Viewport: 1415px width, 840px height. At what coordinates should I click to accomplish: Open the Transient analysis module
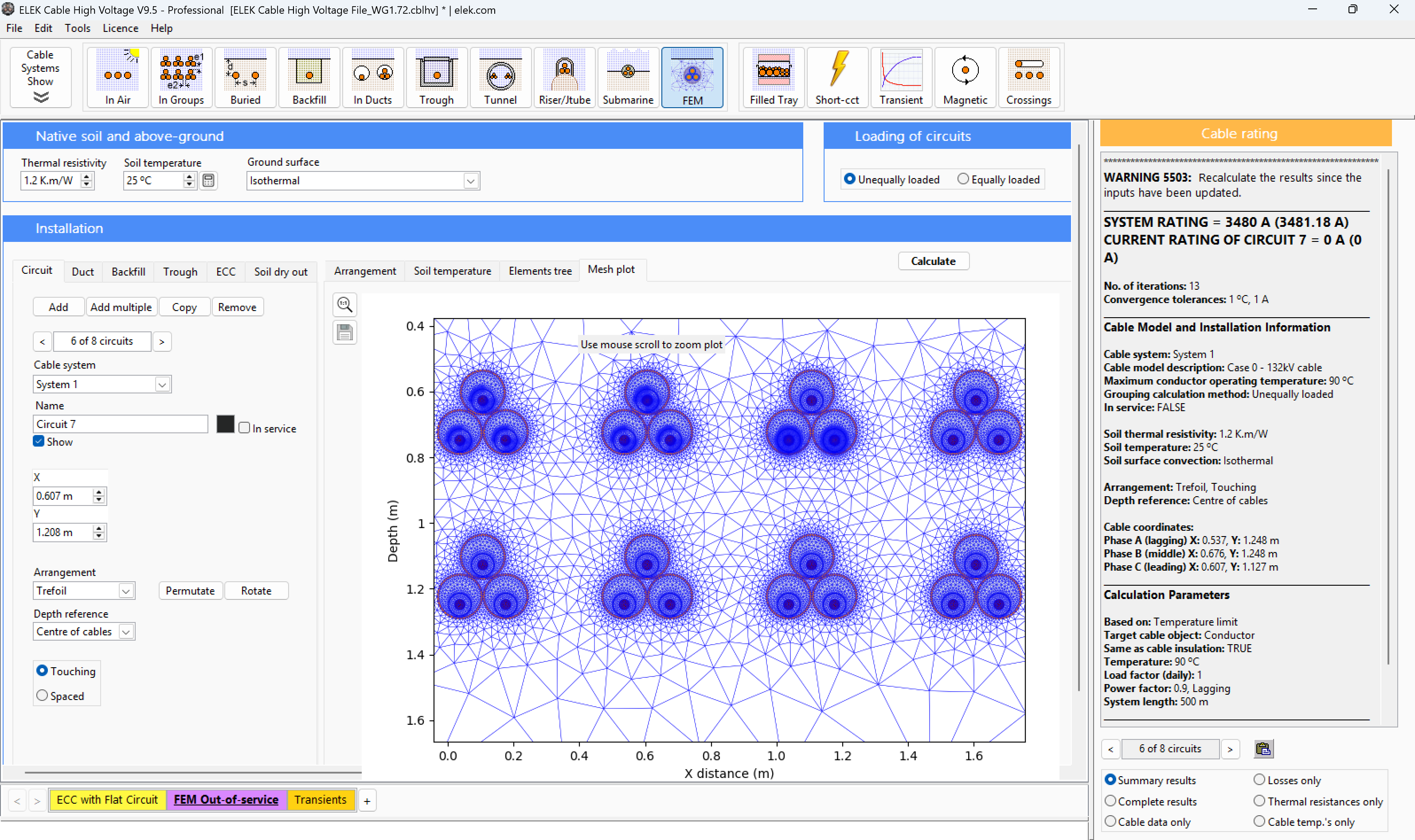901,77
